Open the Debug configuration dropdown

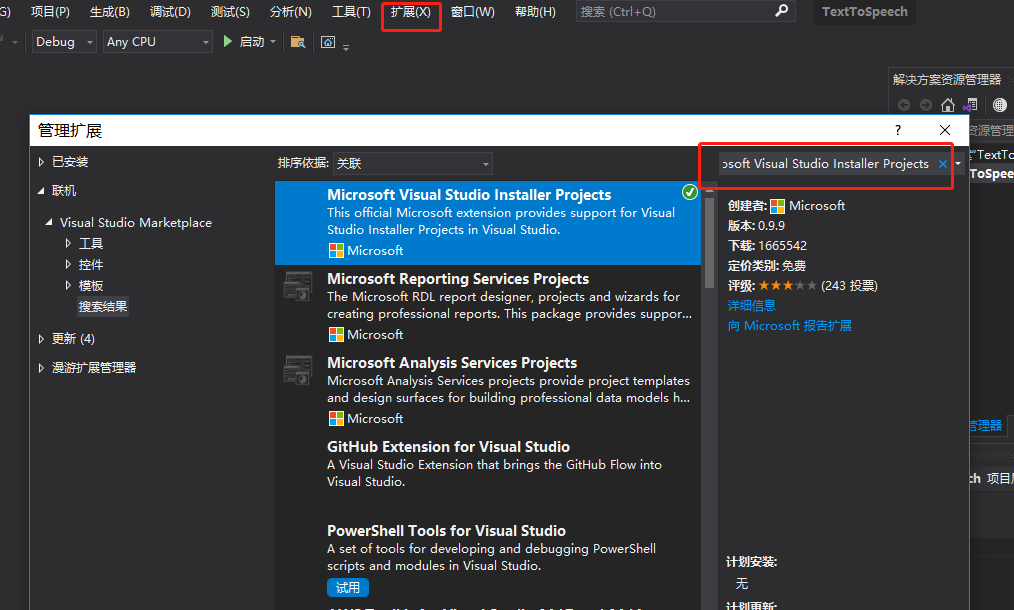pyautogui.click(x=64, y=41)
